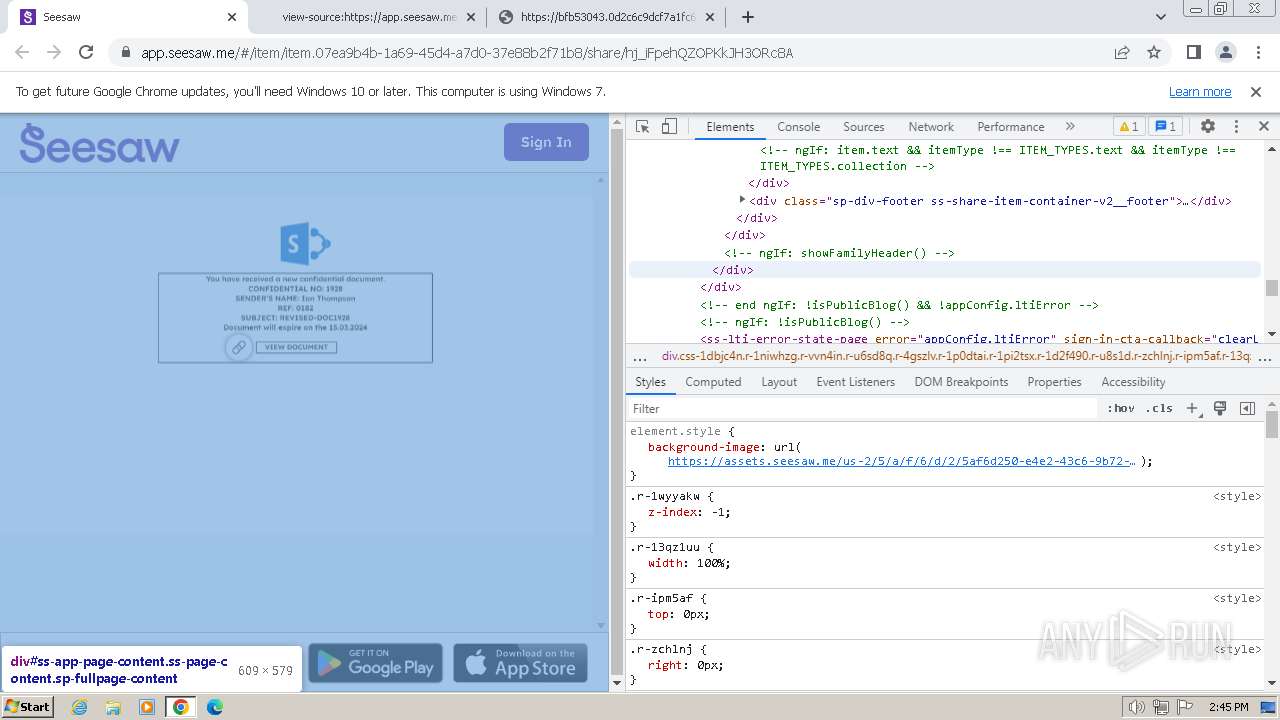1280x720 pixels.
Task: Select the div.css-1dbjc4n breadcrumb
Action: (955, 356)
